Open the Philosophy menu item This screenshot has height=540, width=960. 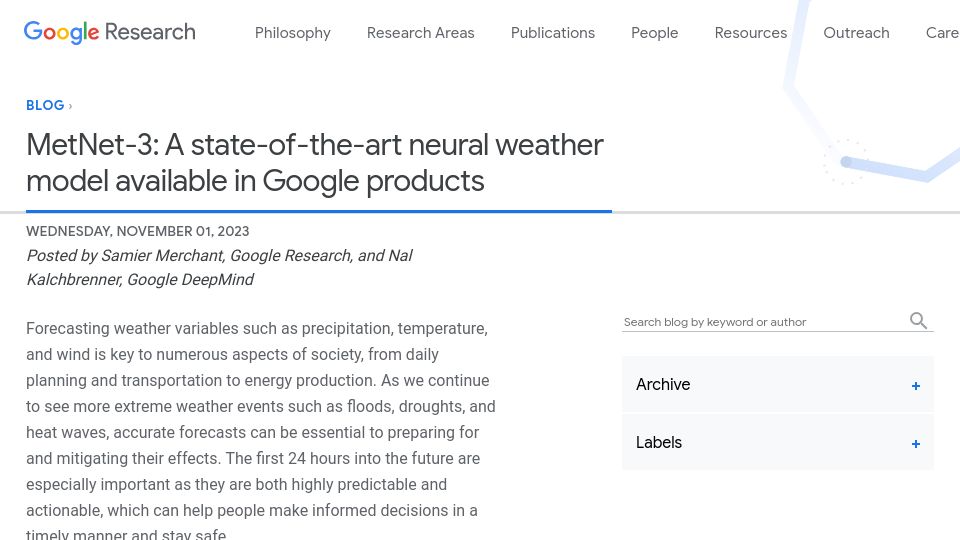(x=293, y=33)
